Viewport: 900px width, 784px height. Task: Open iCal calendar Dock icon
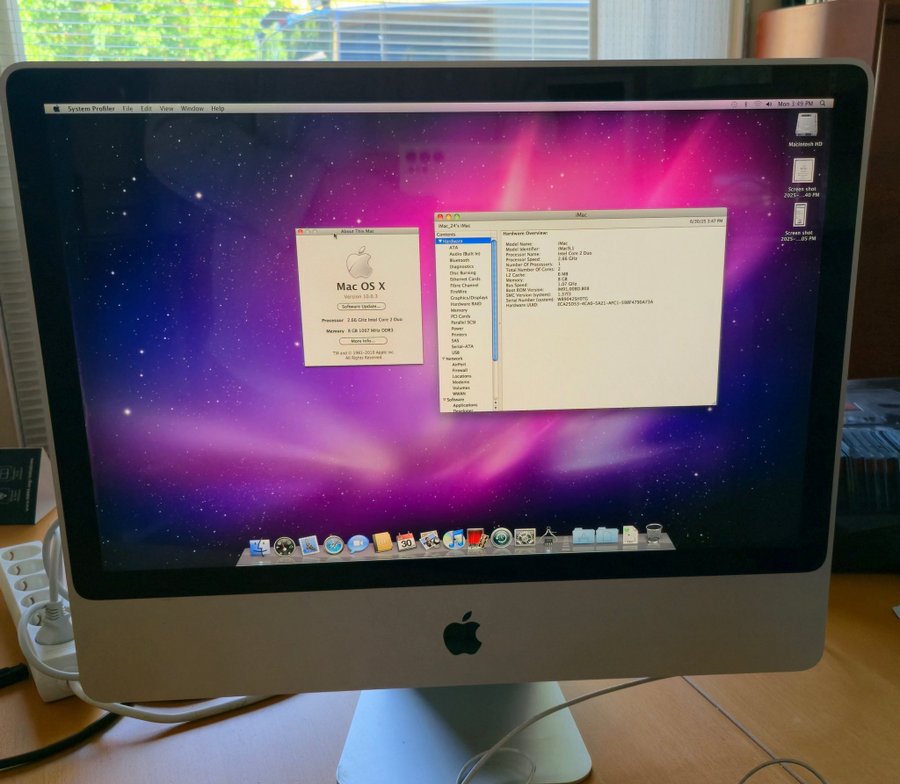pyautogui.click(x=405, y=542)
